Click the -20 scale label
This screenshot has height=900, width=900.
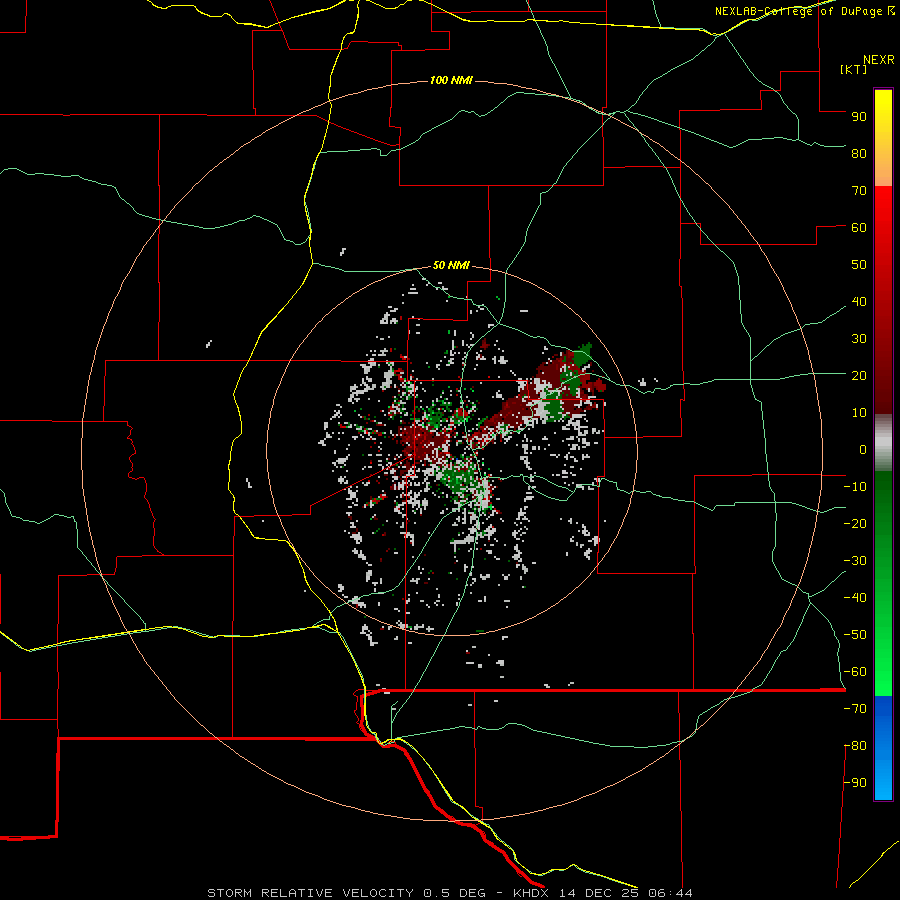855,523
